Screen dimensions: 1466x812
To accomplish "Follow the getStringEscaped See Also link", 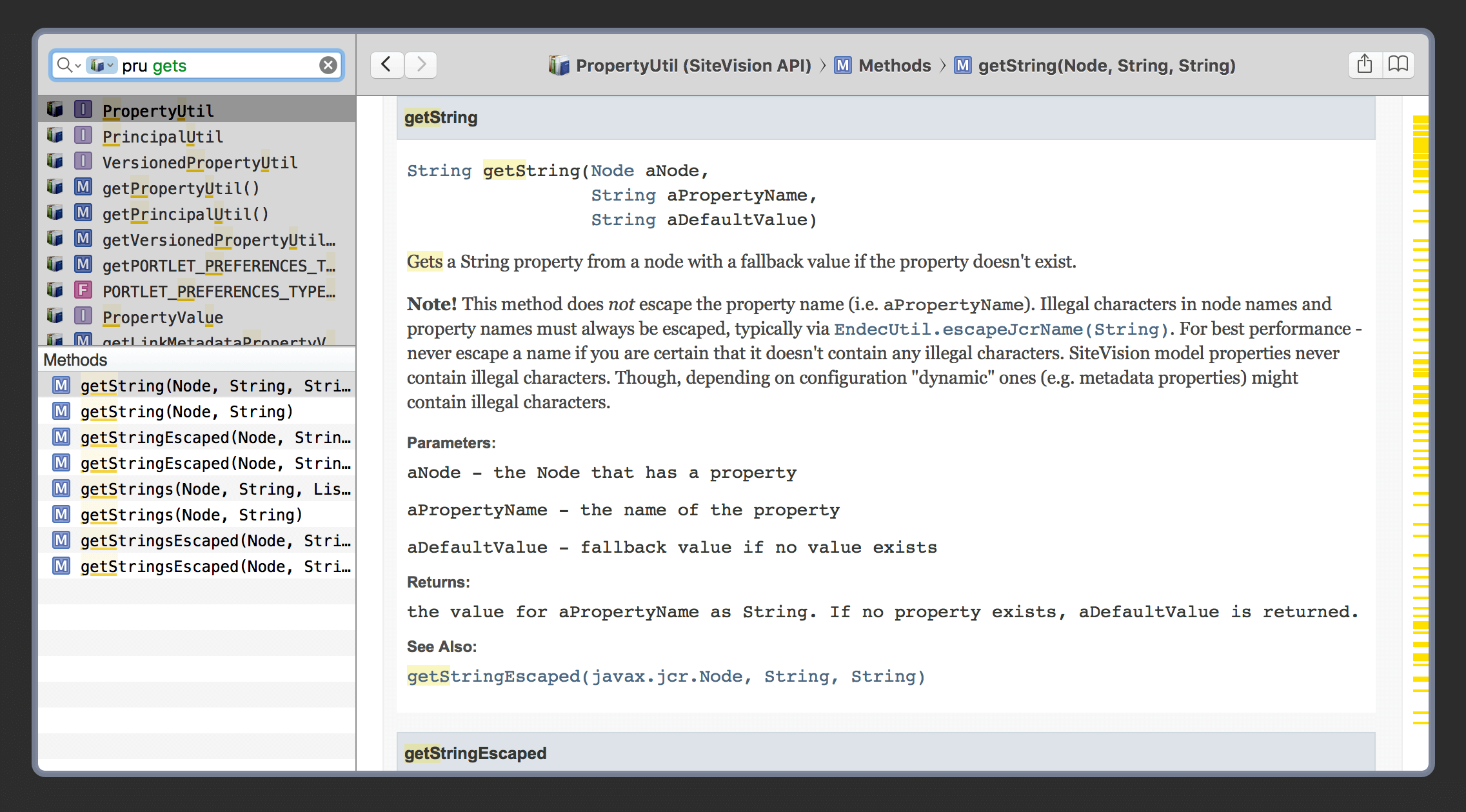I will (x=666, y=677).
